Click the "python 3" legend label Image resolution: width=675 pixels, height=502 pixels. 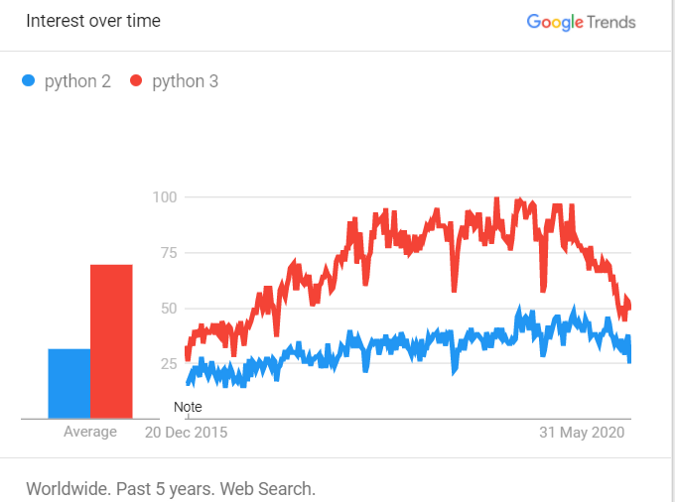185,82
